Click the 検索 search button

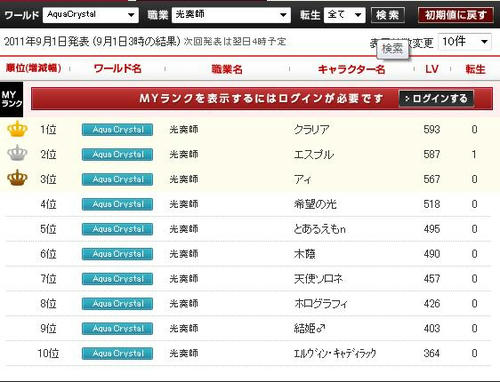click(388, 15)
